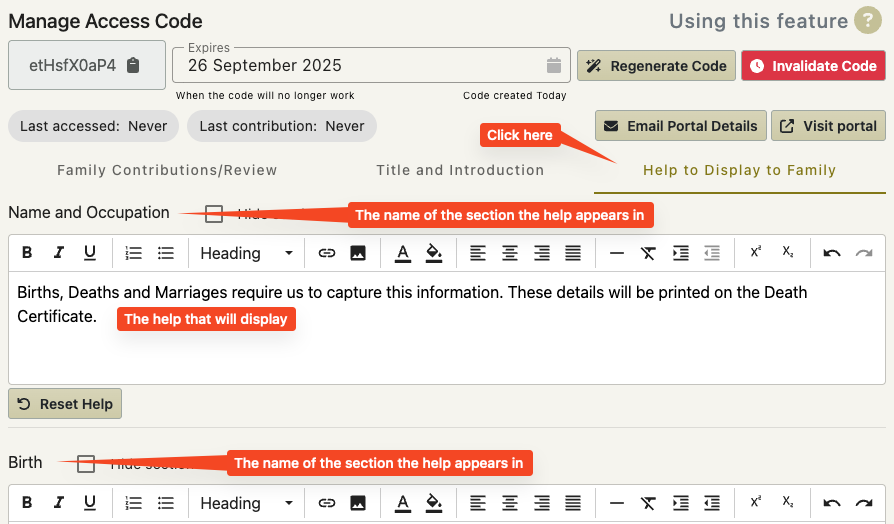Click the Last accessed: Never chip
The height and width of the screenshot is (524, 894).
(x=94, y=126)
